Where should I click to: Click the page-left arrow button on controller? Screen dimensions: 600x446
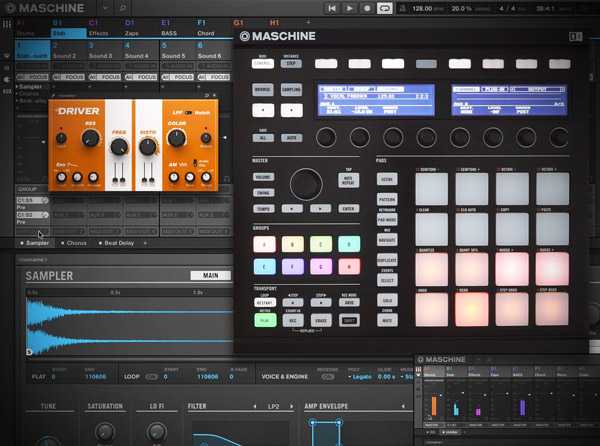pos(263,110)
